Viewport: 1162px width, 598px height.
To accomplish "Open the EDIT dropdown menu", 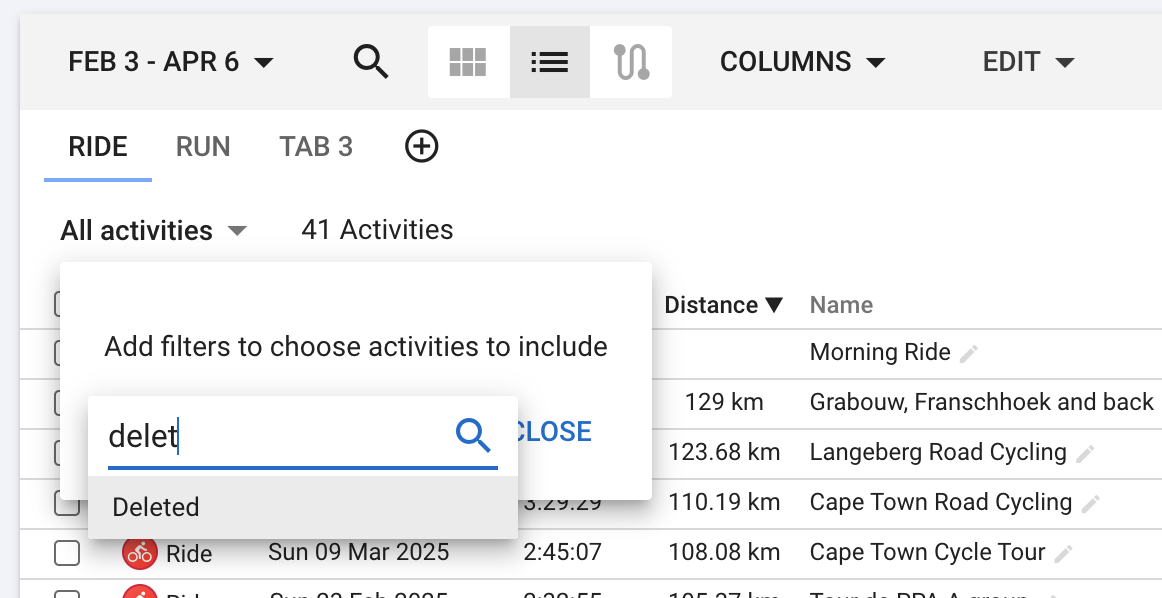I will pyautogui.click(x=1029, y=62).
